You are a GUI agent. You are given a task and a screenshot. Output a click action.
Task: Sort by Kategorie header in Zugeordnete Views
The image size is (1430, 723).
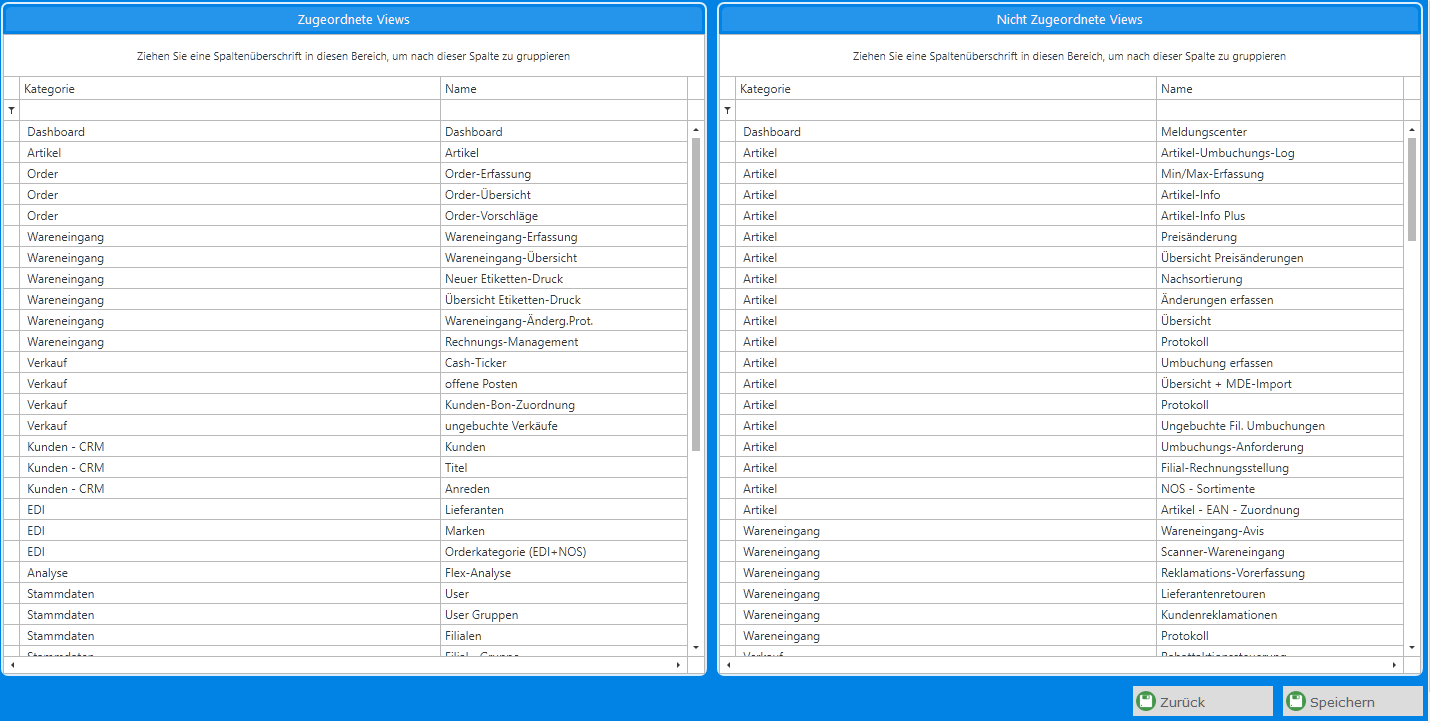[x=230, y=89]
